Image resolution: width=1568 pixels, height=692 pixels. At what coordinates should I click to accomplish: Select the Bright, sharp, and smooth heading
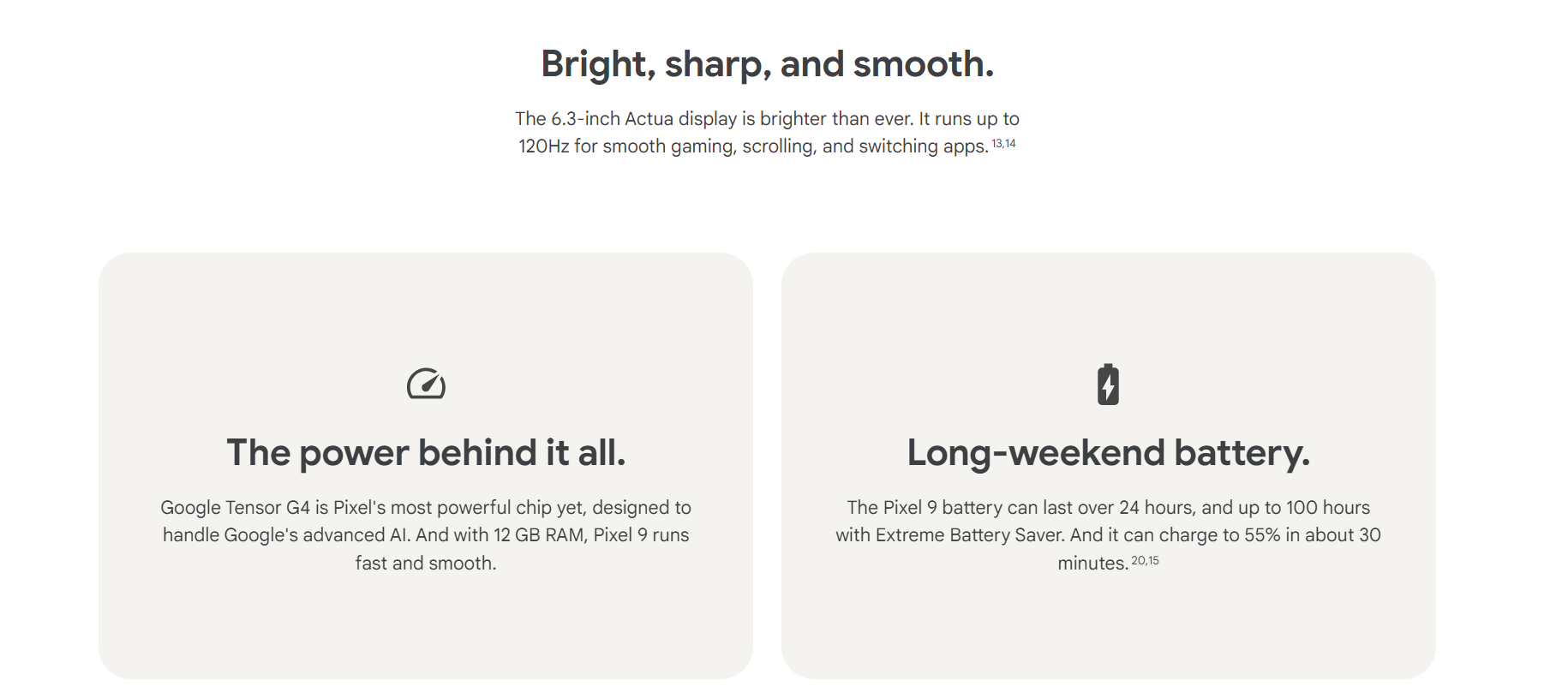768,64
